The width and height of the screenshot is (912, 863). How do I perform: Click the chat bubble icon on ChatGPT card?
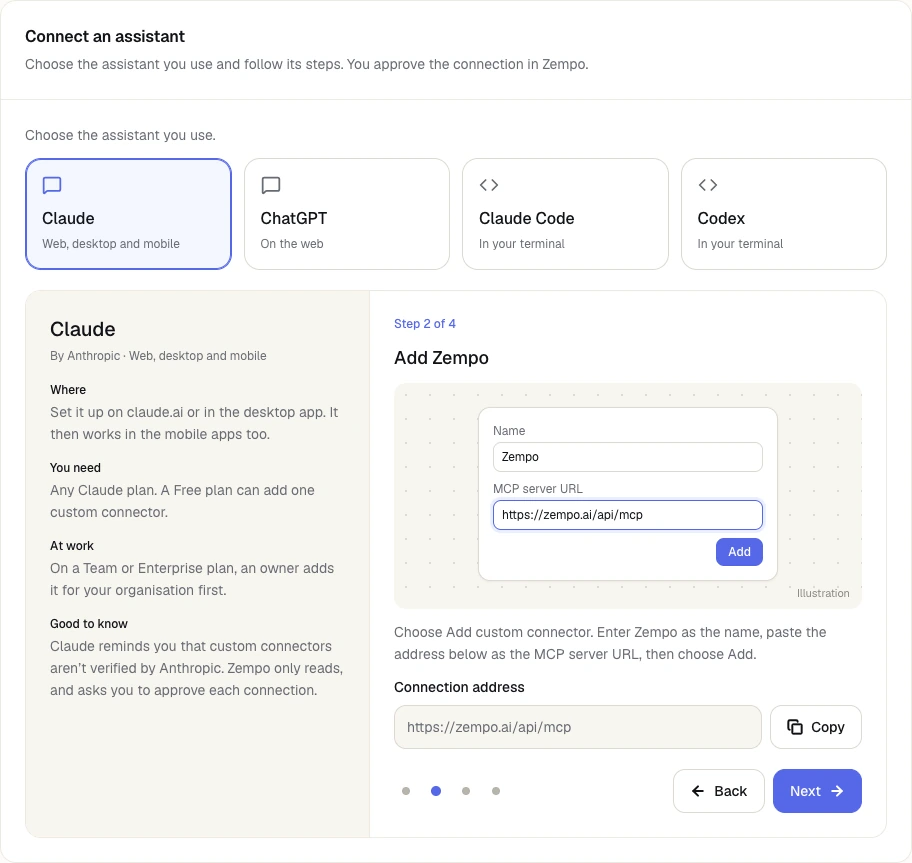click(270, 185)
